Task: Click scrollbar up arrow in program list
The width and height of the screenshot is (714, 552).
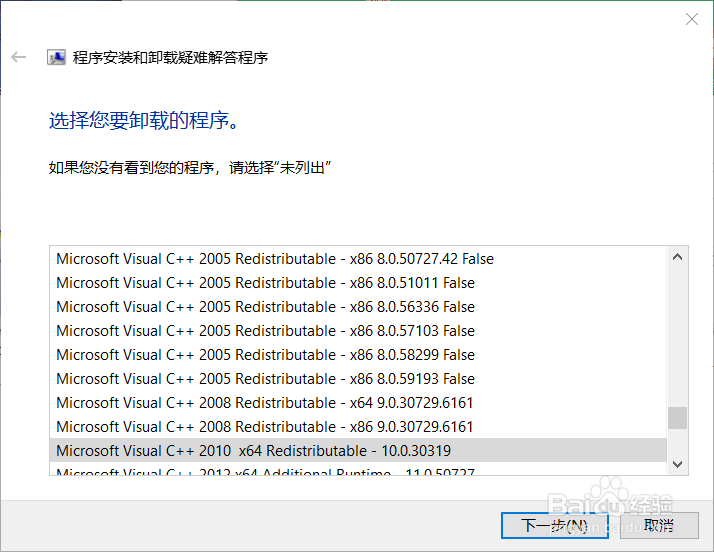Action: click(678, 257)
